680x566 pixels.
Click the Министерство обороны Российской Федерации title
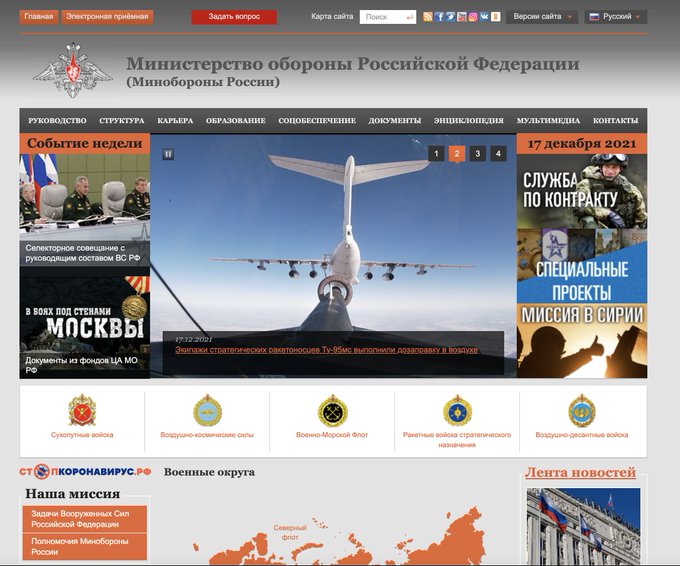353,64
